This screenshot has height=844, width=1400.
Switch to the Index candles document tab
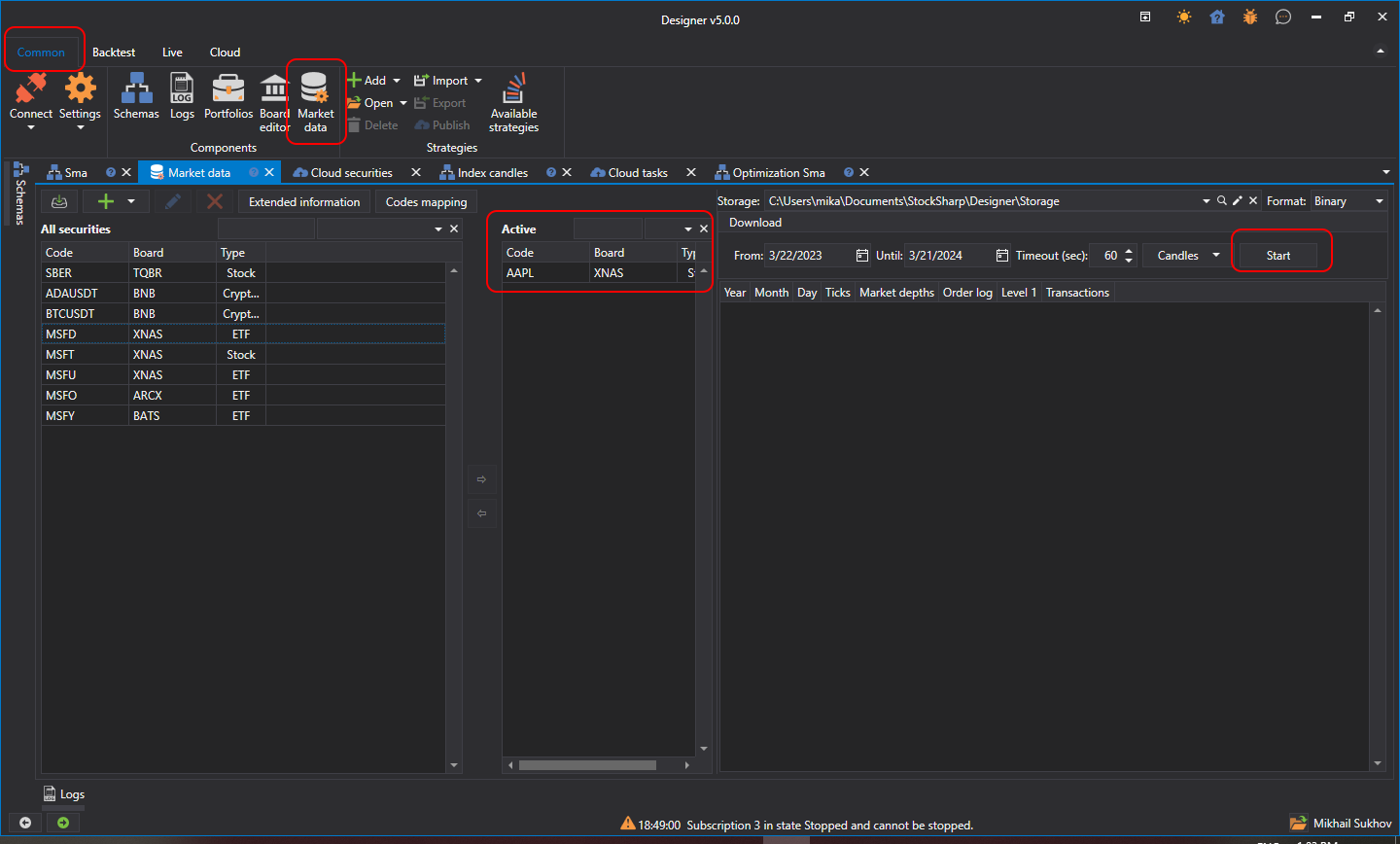click(492, 173)
